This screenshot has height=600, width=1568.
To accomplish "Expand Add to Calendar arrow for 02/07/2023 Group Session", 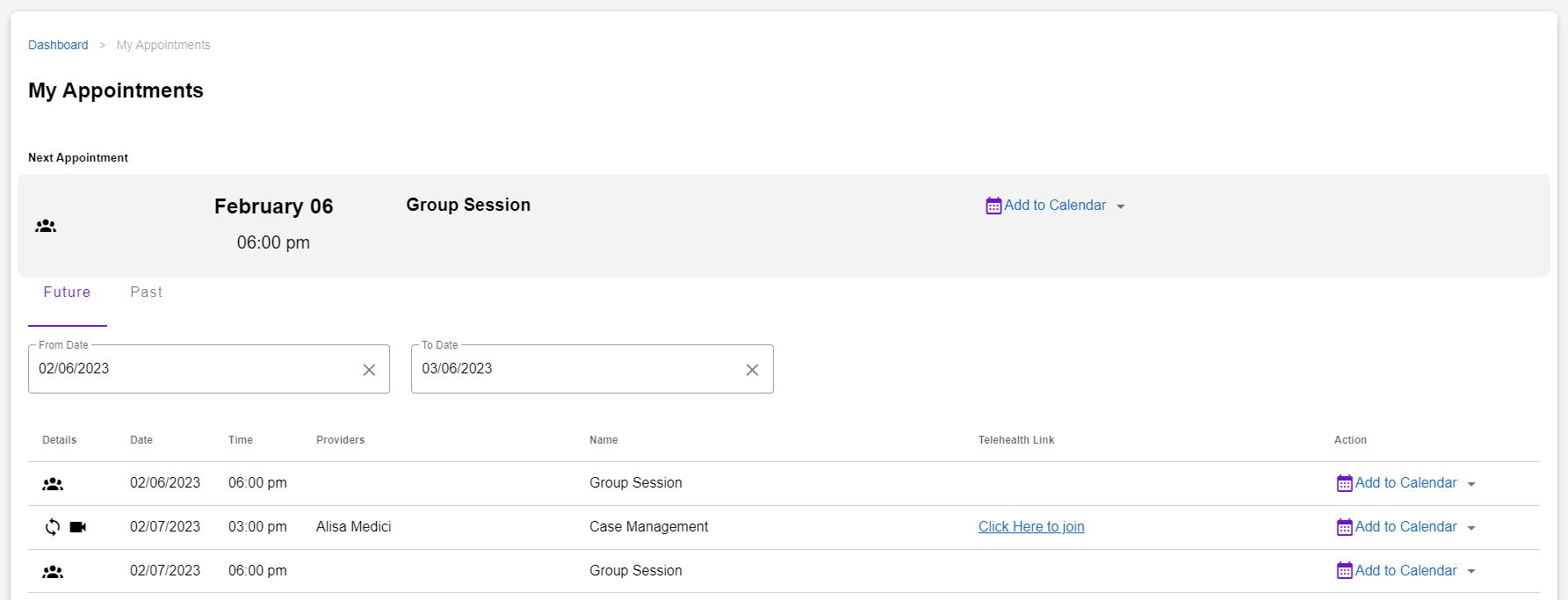I will 1471,572.
